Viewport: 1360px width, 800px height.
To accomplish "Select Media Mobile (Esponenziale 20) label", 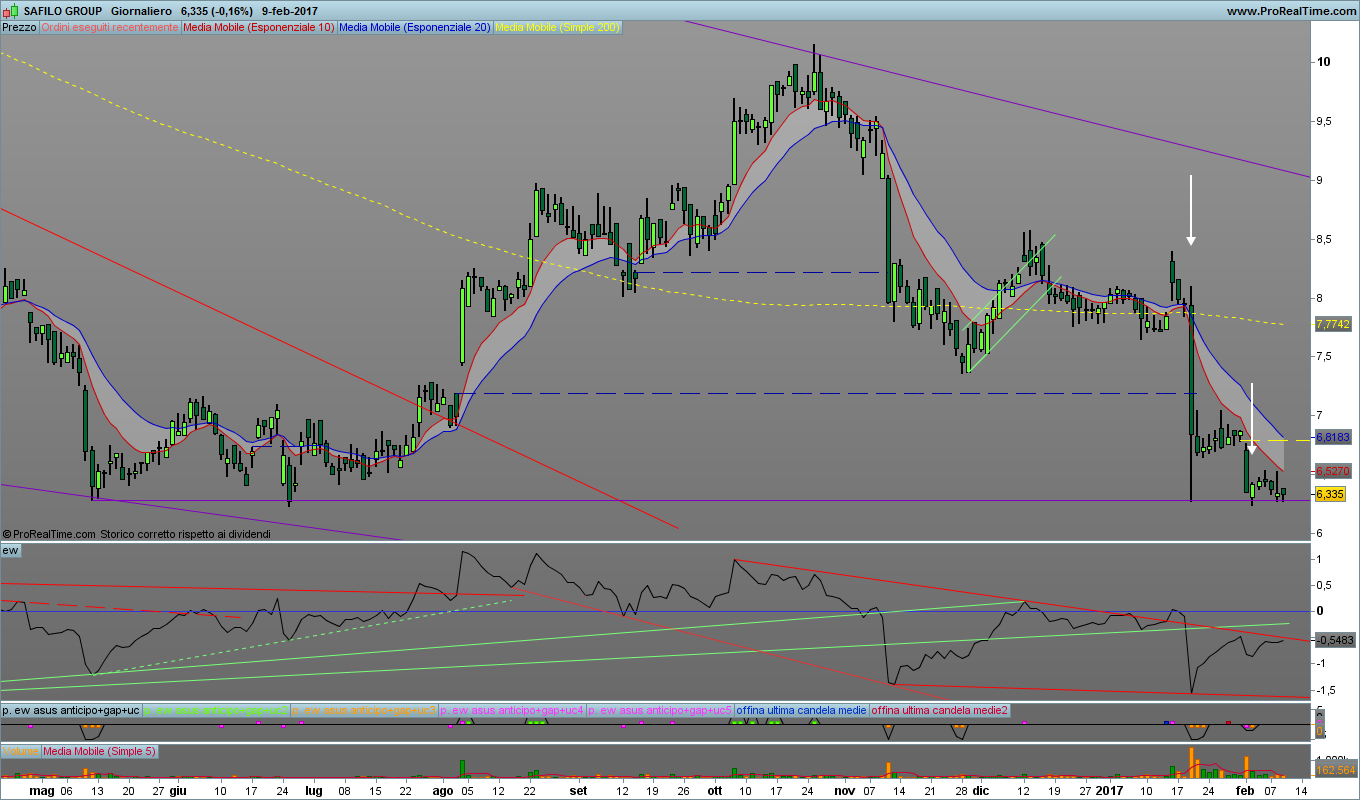I will (x=415, y=28).
